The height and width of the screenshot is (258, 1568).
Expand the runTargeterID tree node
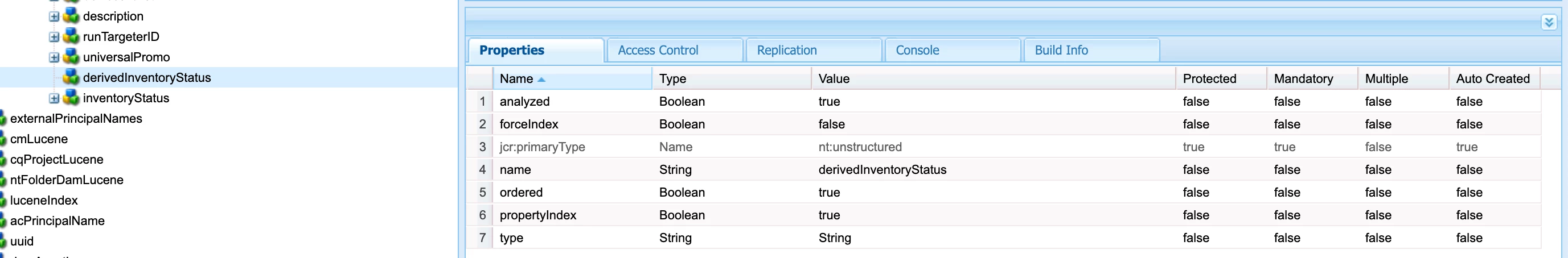point(54,37)
